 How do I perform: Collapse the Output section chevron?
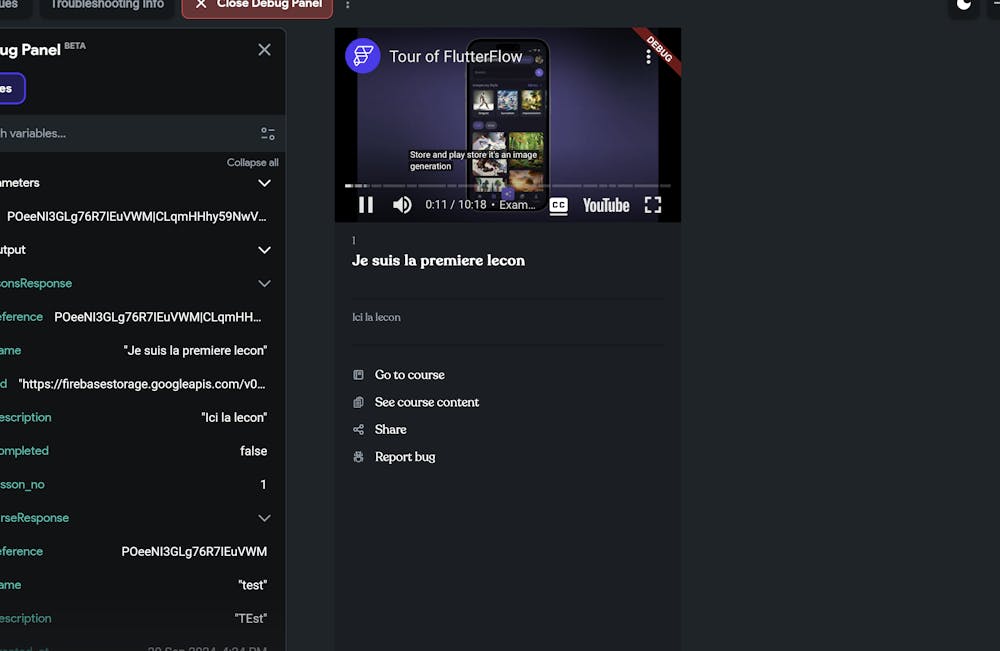264,250
